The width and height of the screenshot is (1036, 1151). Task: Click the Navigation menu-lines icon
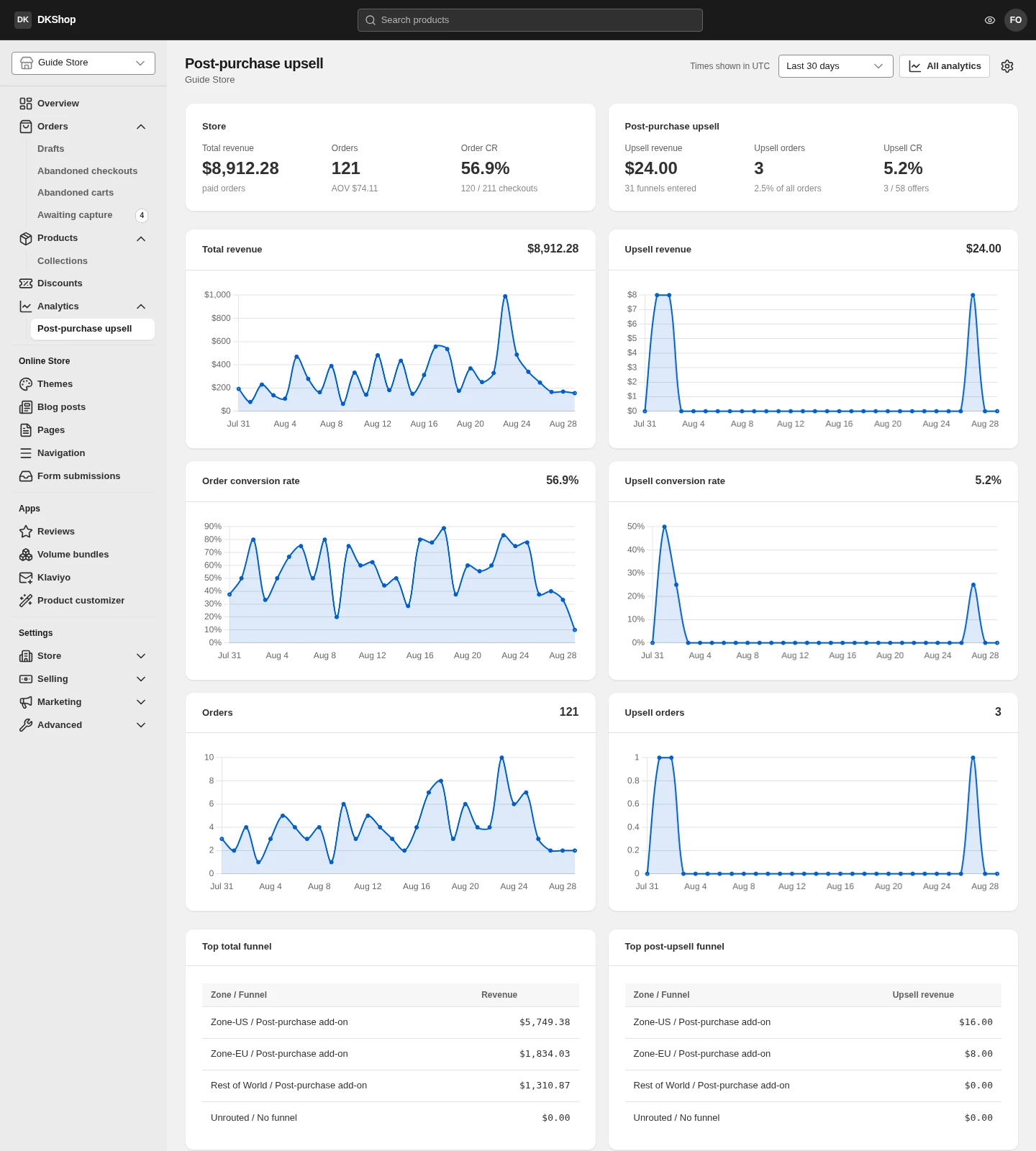pos(26,453)
